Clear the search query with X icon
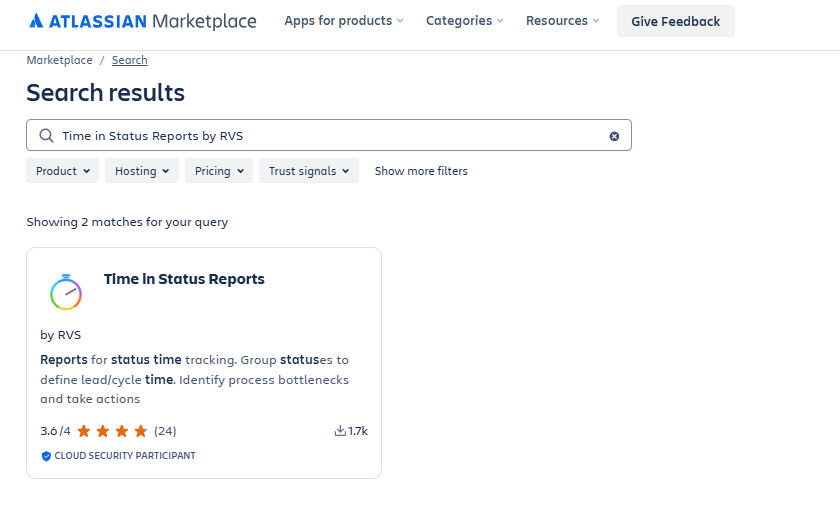This screenshot has height=505, width=840. [x=614, y=136]
